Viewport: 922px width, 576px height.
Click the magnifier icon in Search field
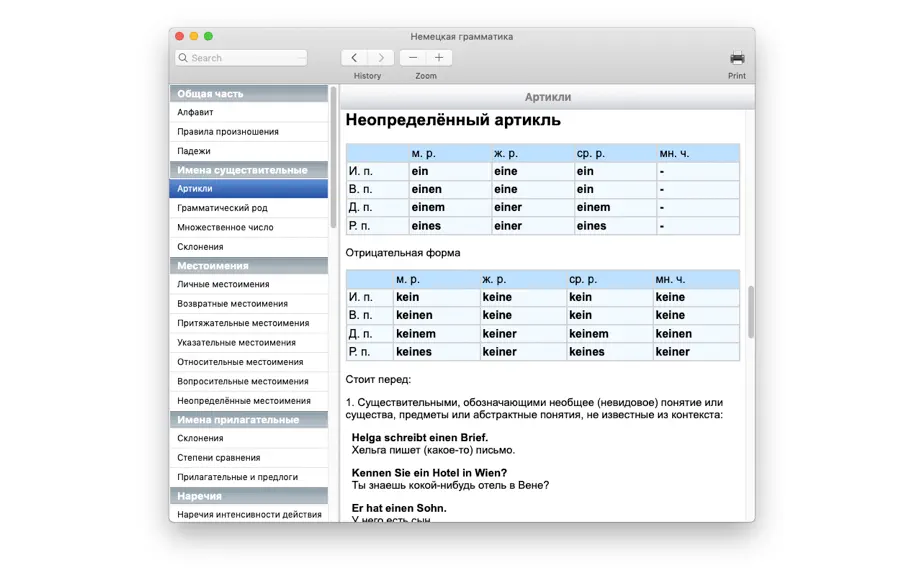coord(183,58)
